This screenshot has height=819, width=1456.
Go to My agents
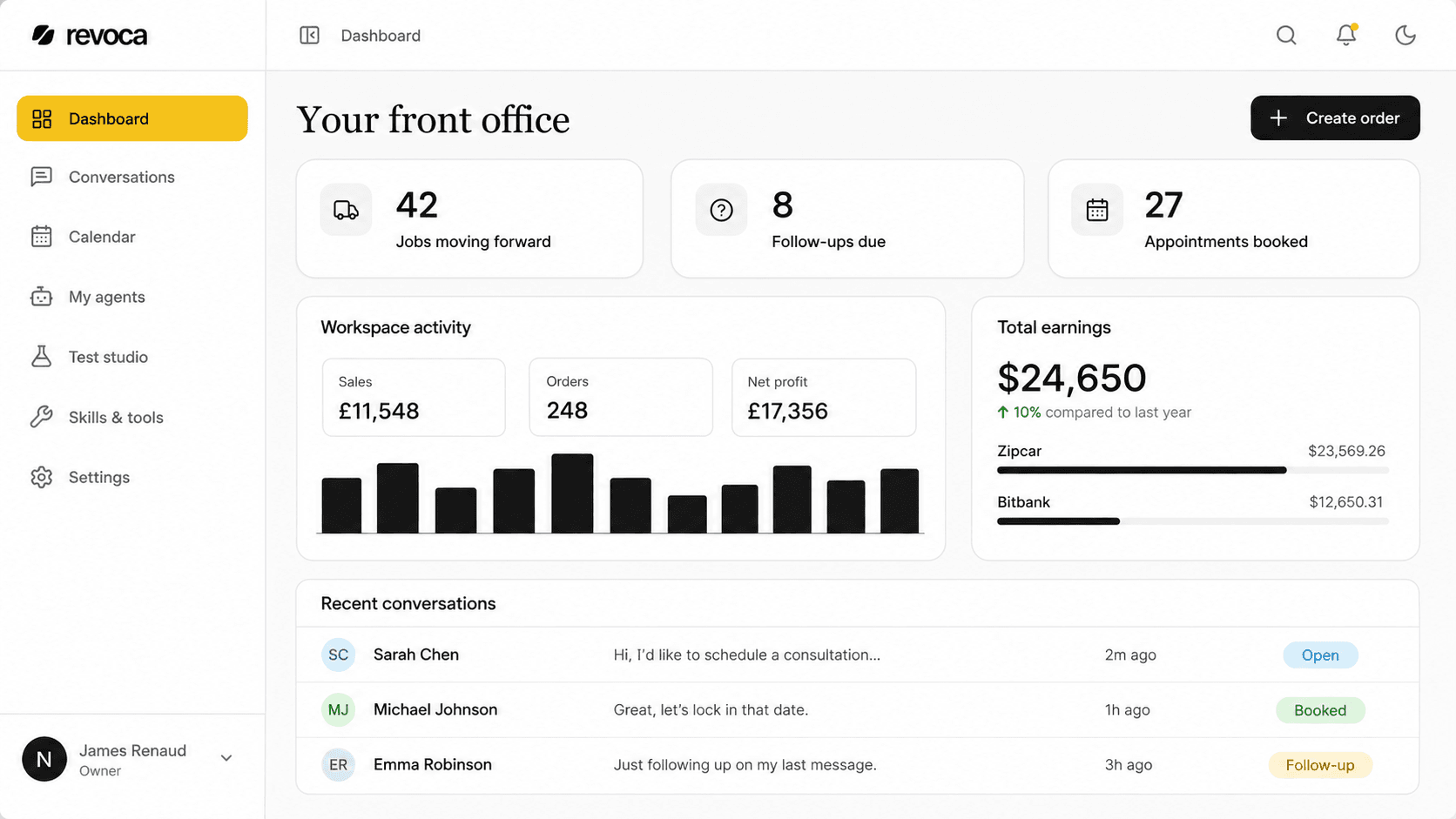132,297
